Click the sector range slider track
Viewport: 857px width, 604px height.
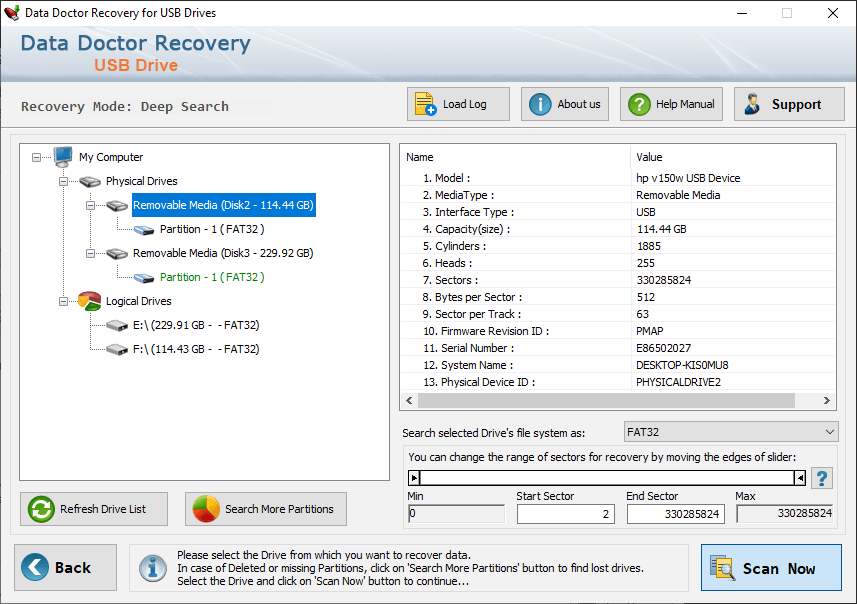[607, 478]
